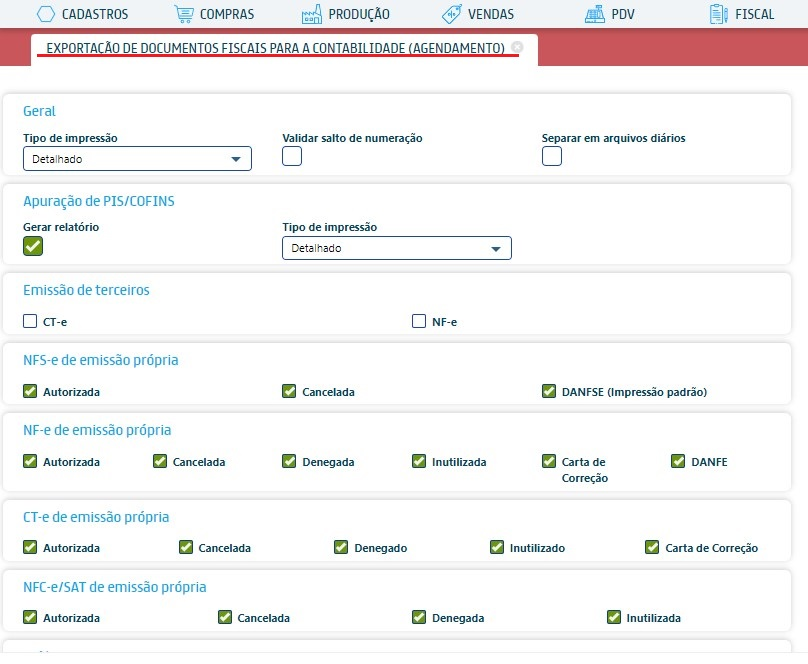The image size is (808, 664).
Task: Open Tipo de impressão dropdown under PIS/COFINS
Action: 397,248
